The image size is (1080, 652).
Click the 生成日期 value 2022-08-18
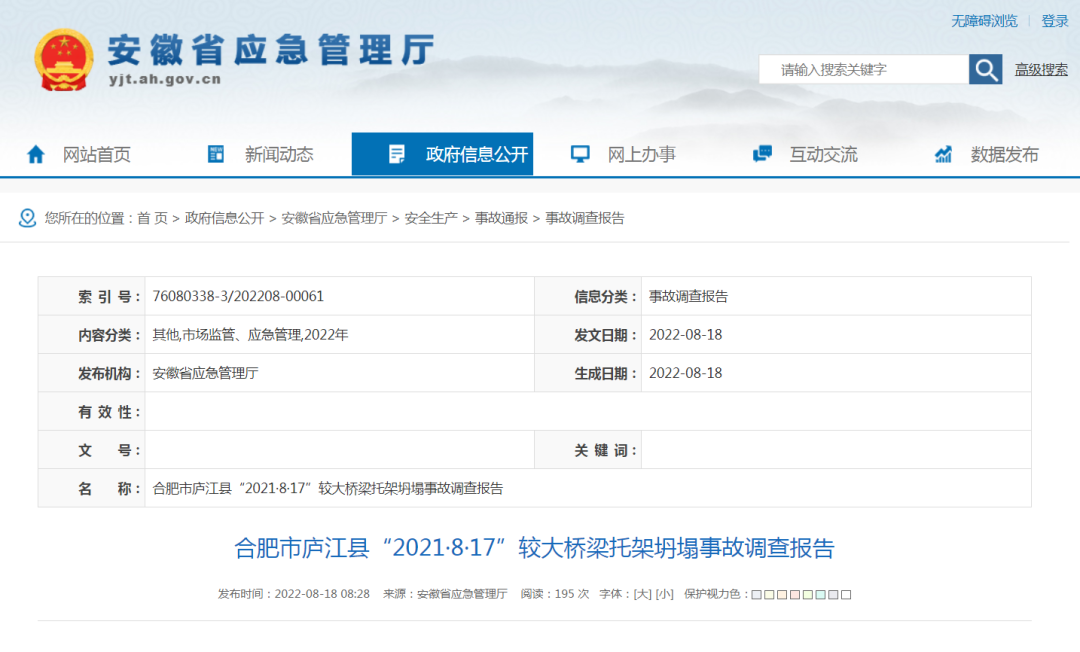coord(685,373)
